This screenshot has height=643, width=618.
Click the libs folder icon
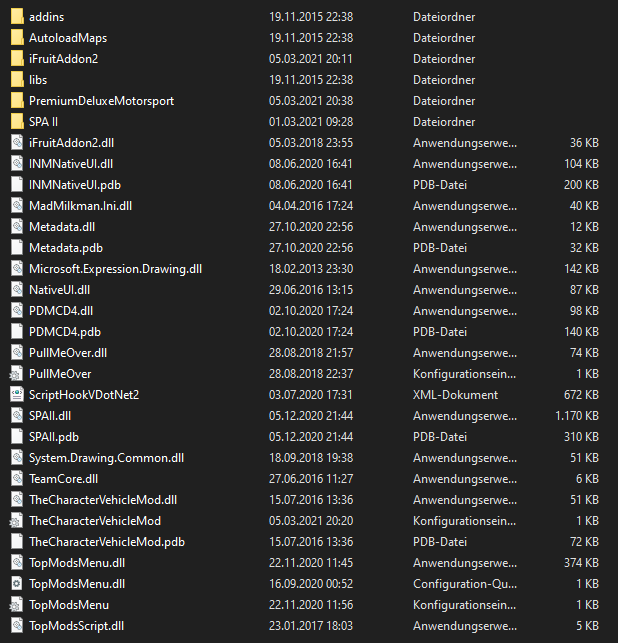pyautogui.click(x=17, y=80)
